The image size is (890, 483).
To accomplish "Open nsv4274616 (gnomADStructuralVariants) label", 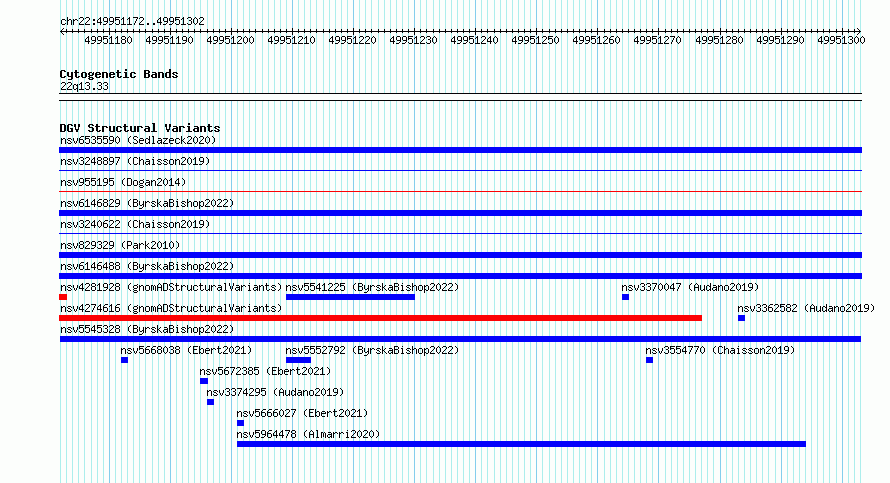I will (x=171, y=308).
